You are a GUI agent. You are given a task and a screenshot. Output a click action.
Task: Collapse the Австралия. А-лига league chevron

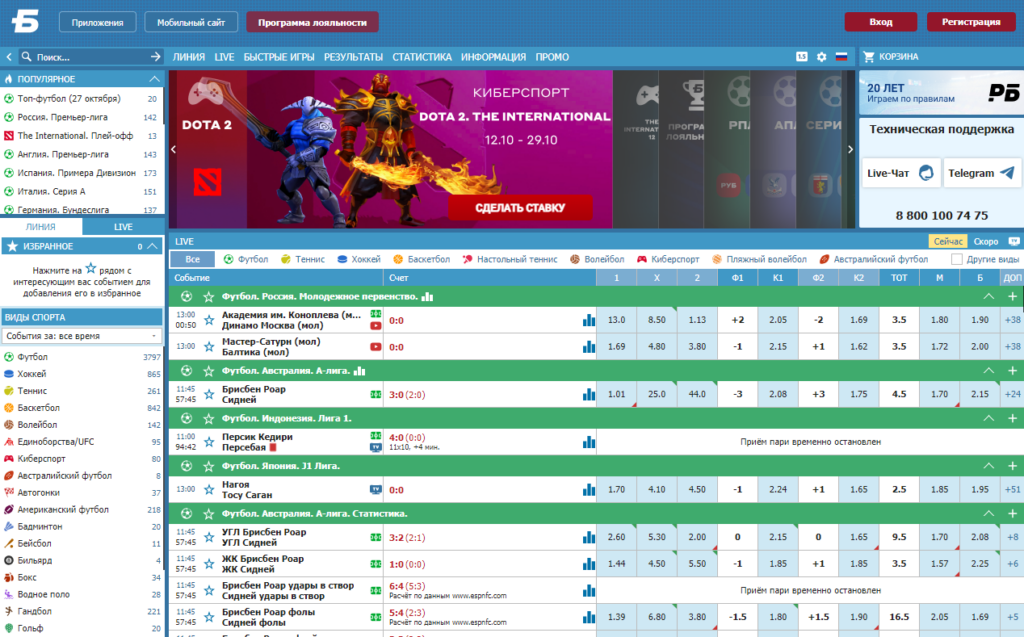coord(989,370)
